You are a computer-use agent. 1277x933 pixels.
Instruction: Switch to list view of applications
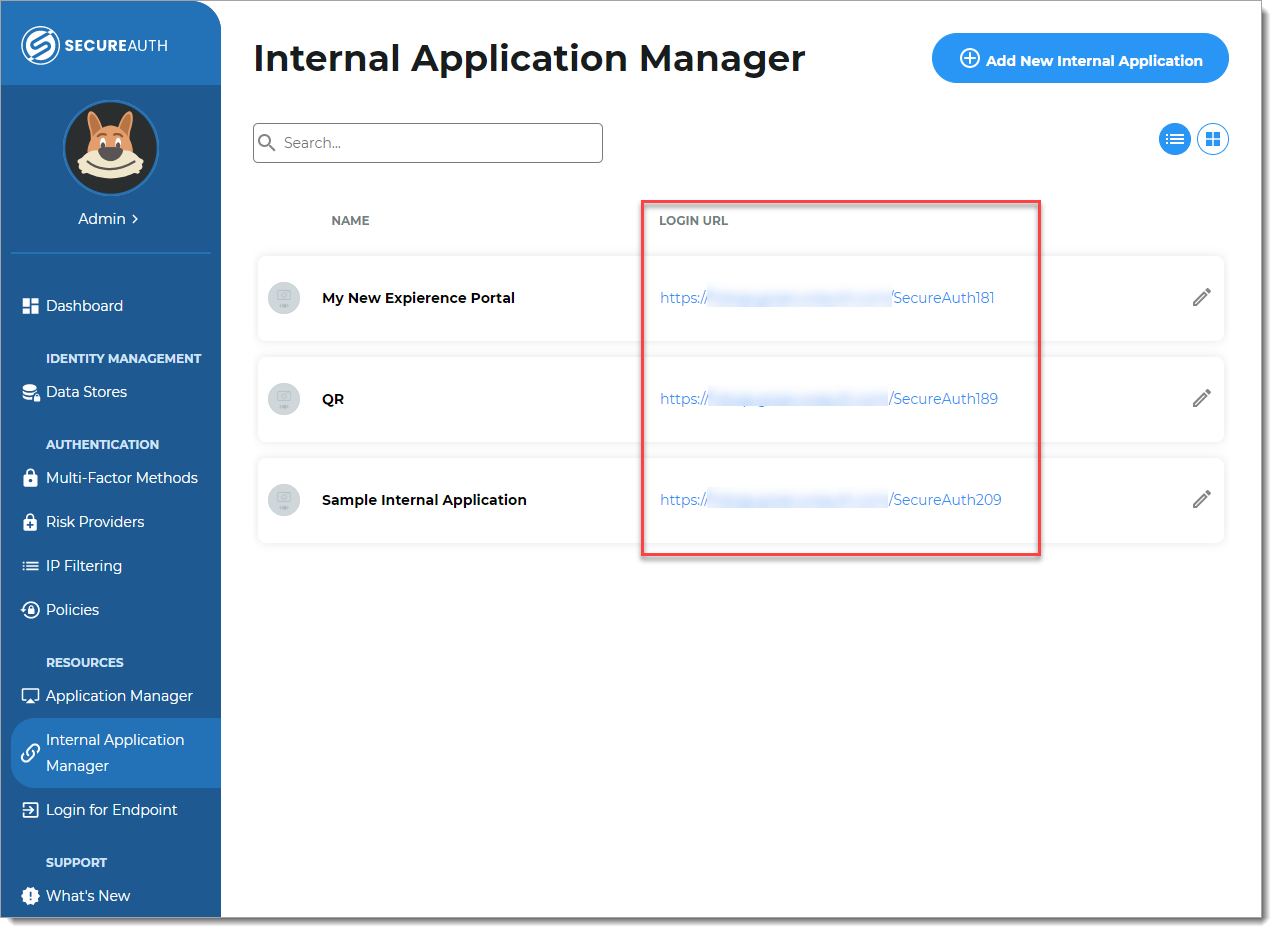point(1174,139)
